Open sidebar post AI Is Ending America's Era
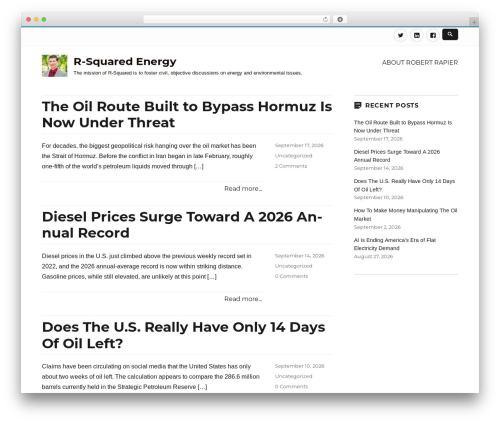Viewport: 500px width, 423px height. coord(395,244)
